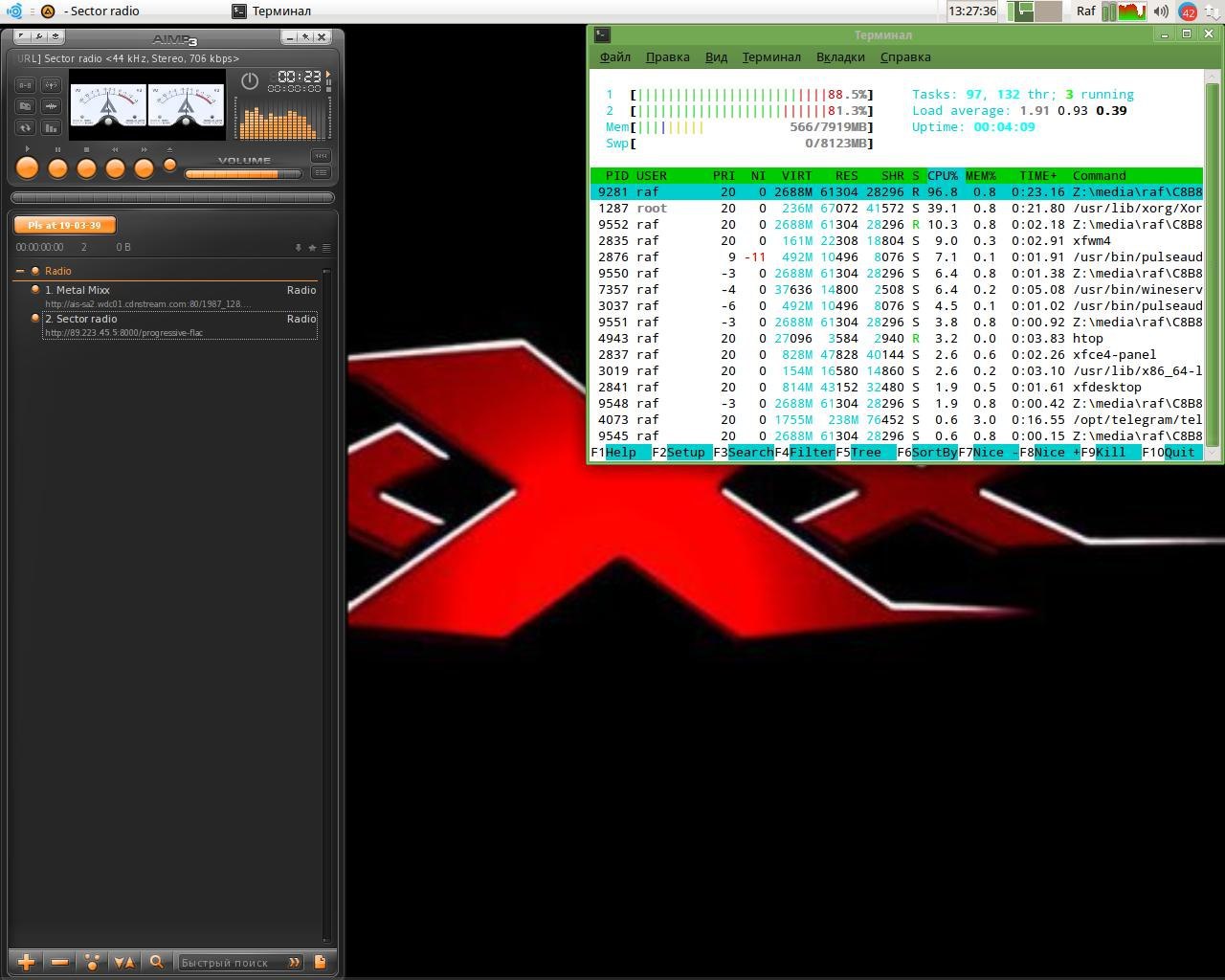Open the 'Правка' menu in Terminal

(x=668, y=57)
